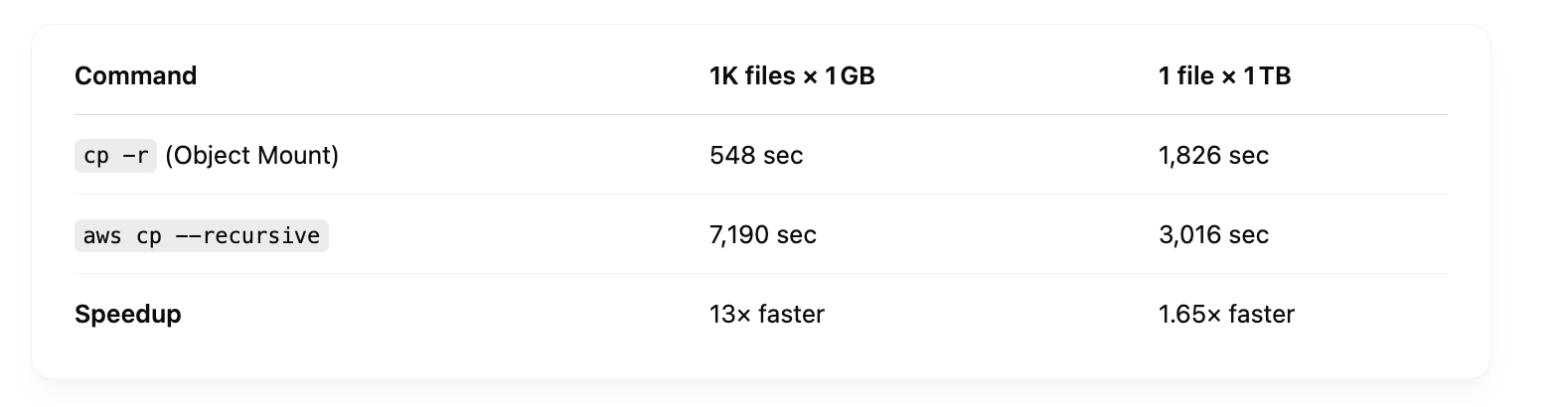Click the '1.65× faster' cell

pyautogui.click(x=1226, y=315)
